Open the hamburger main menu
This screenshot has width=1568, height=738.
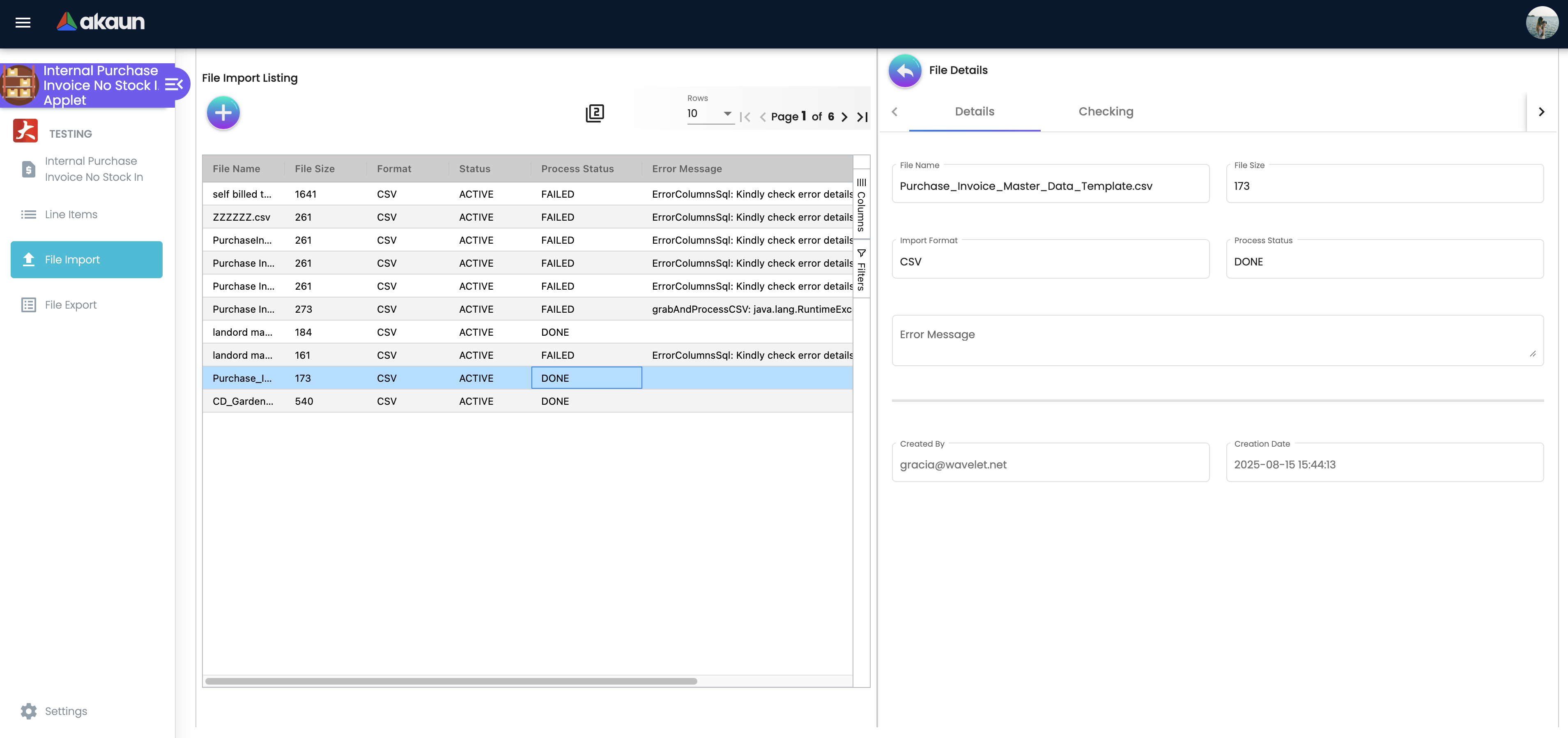point(23,23)
